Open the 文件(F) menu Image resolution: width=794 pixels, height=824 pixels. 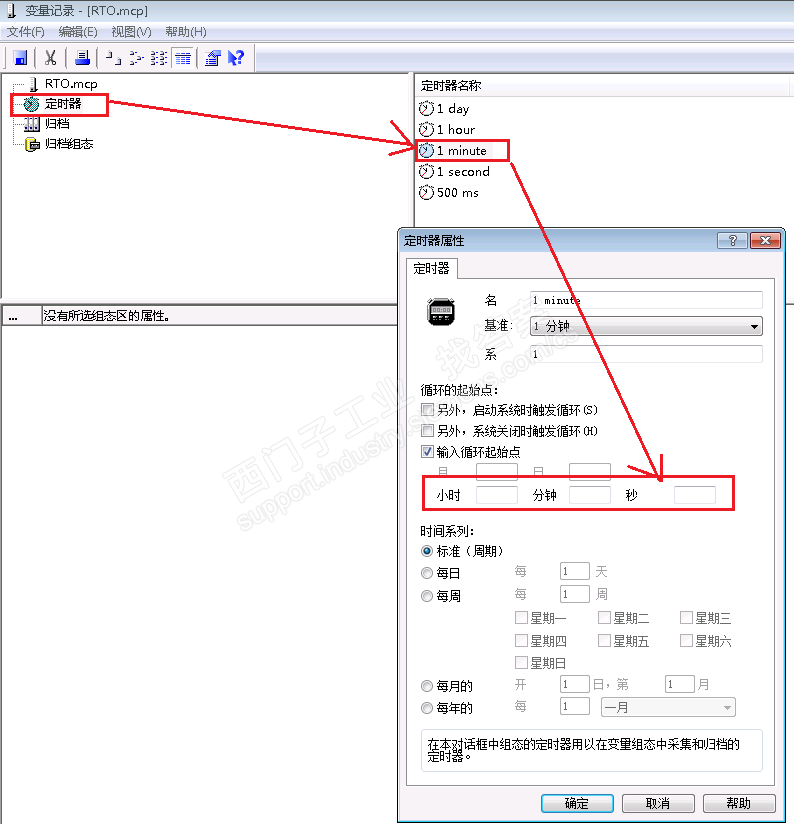tap(25, 32)
